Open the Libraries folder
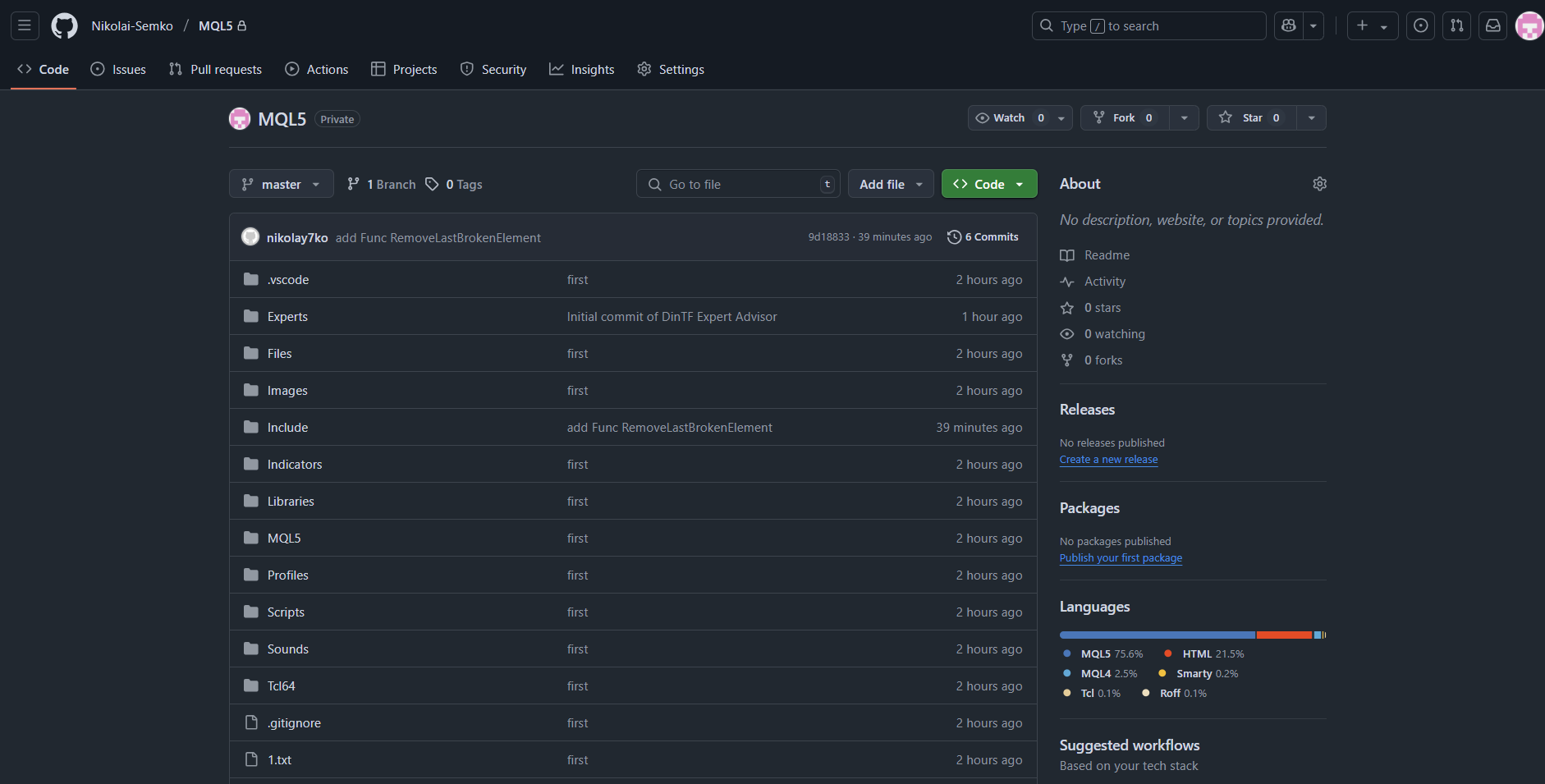The image size is (1545, 784). [x=291, y=502]
